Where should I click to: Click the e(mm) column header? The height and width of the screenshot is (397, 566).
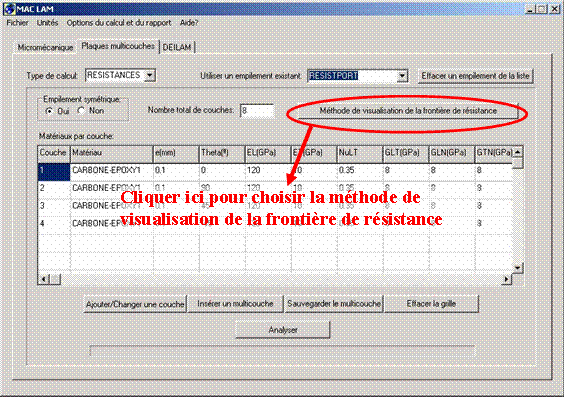(176, 153)
